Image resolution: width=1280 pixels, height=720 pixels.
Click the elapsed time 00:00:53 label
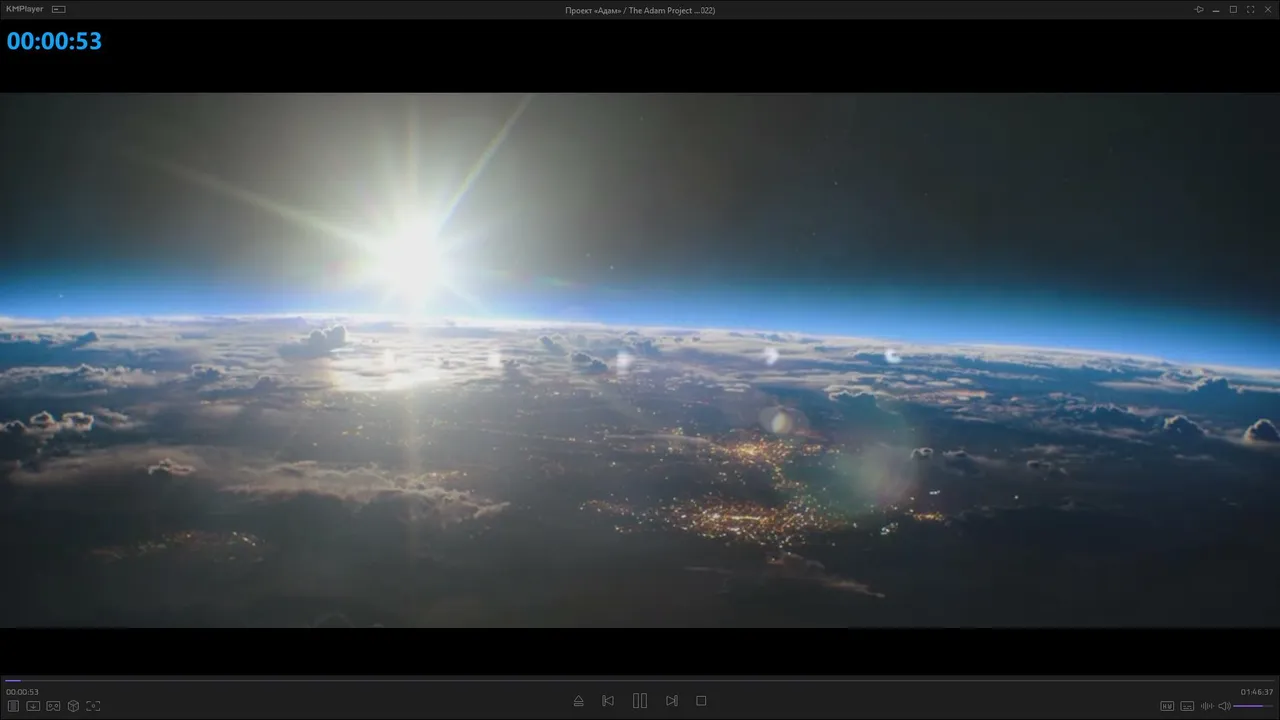pyautogui.click(x=22, y=692)
